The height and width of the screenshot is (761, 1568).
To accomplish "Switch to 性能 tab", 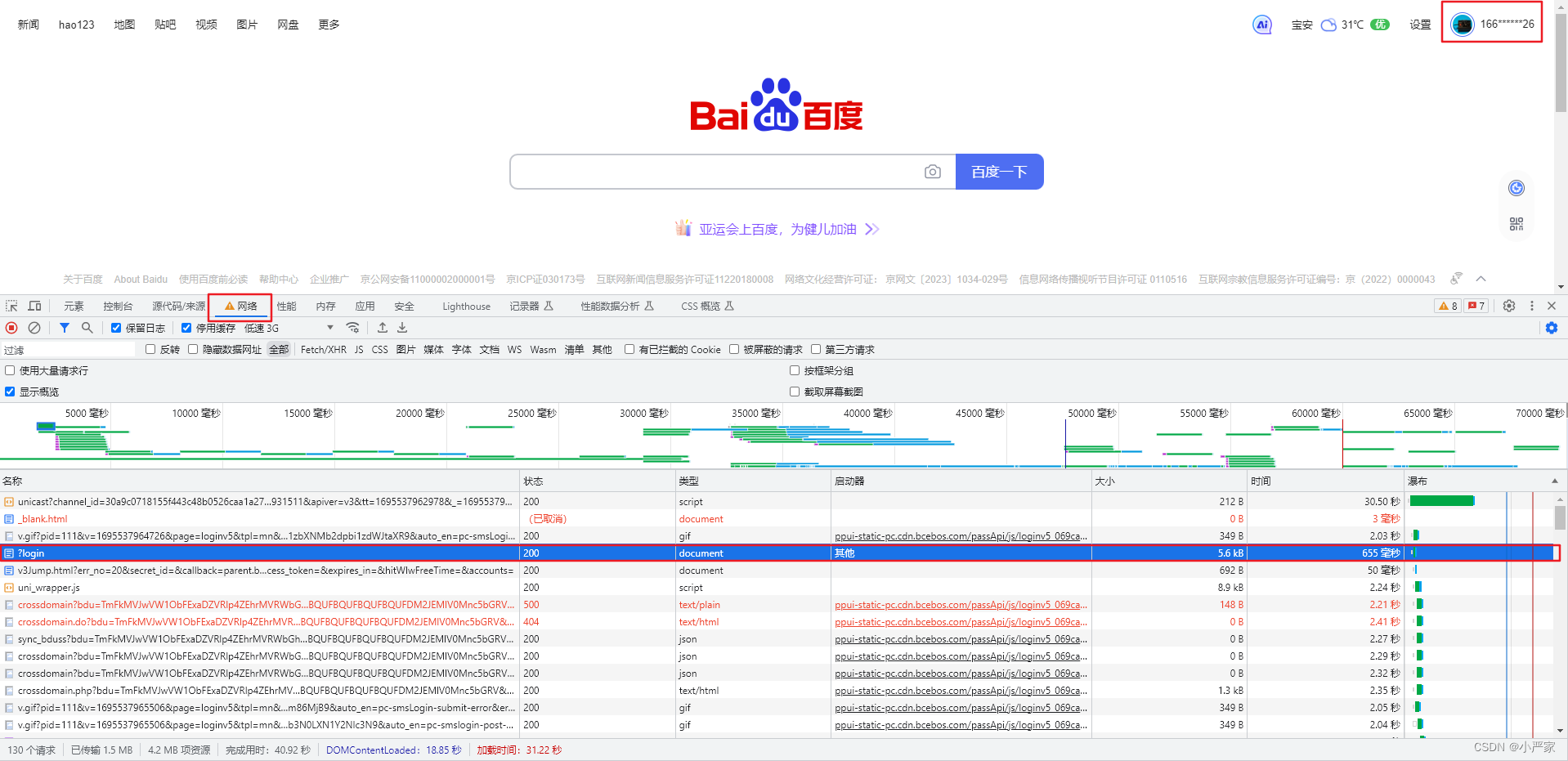I will point(286,306).
